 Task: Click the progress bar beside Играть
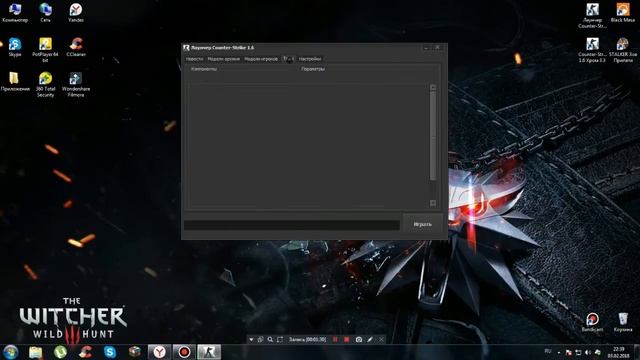291,225
